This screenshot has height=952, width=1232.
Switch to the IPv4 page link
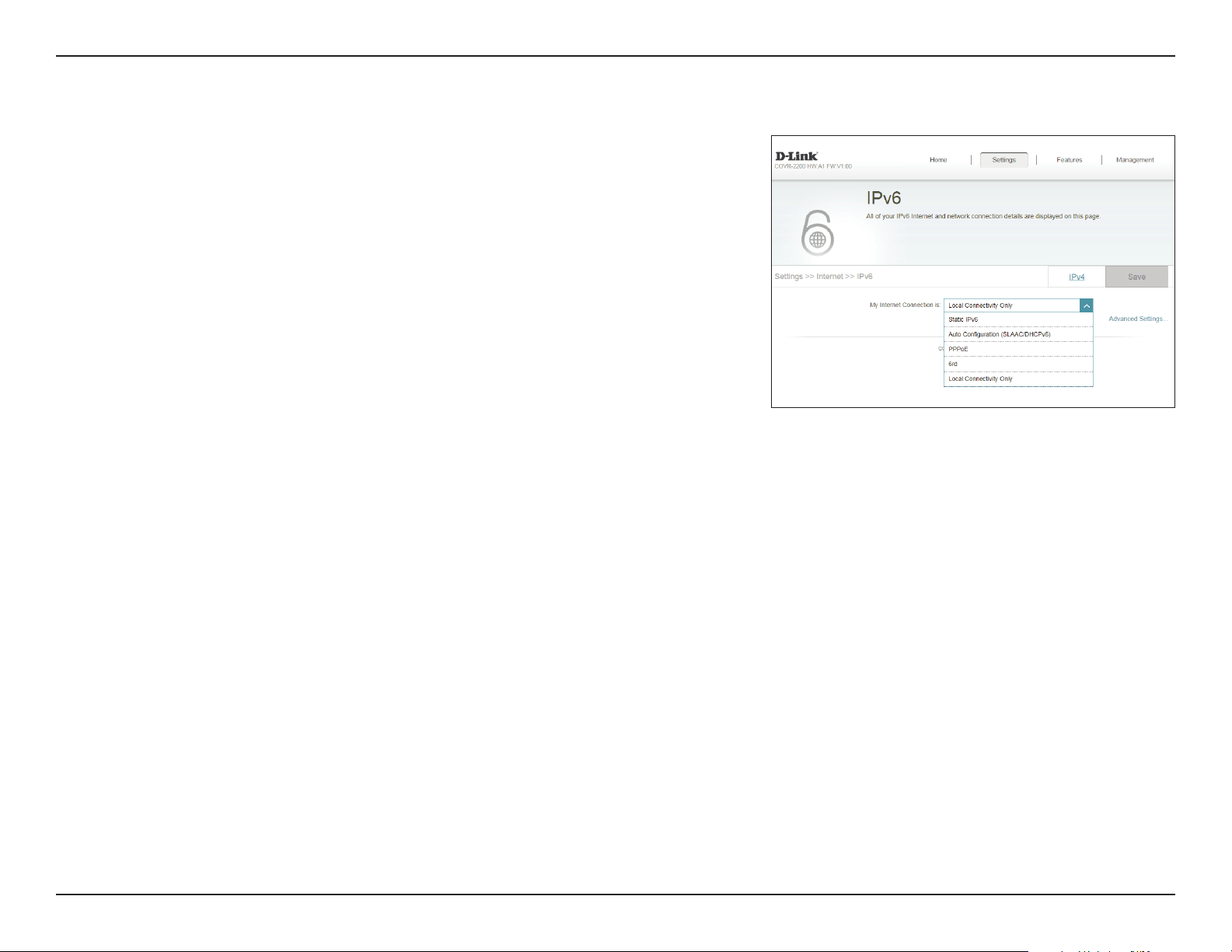1077,277
